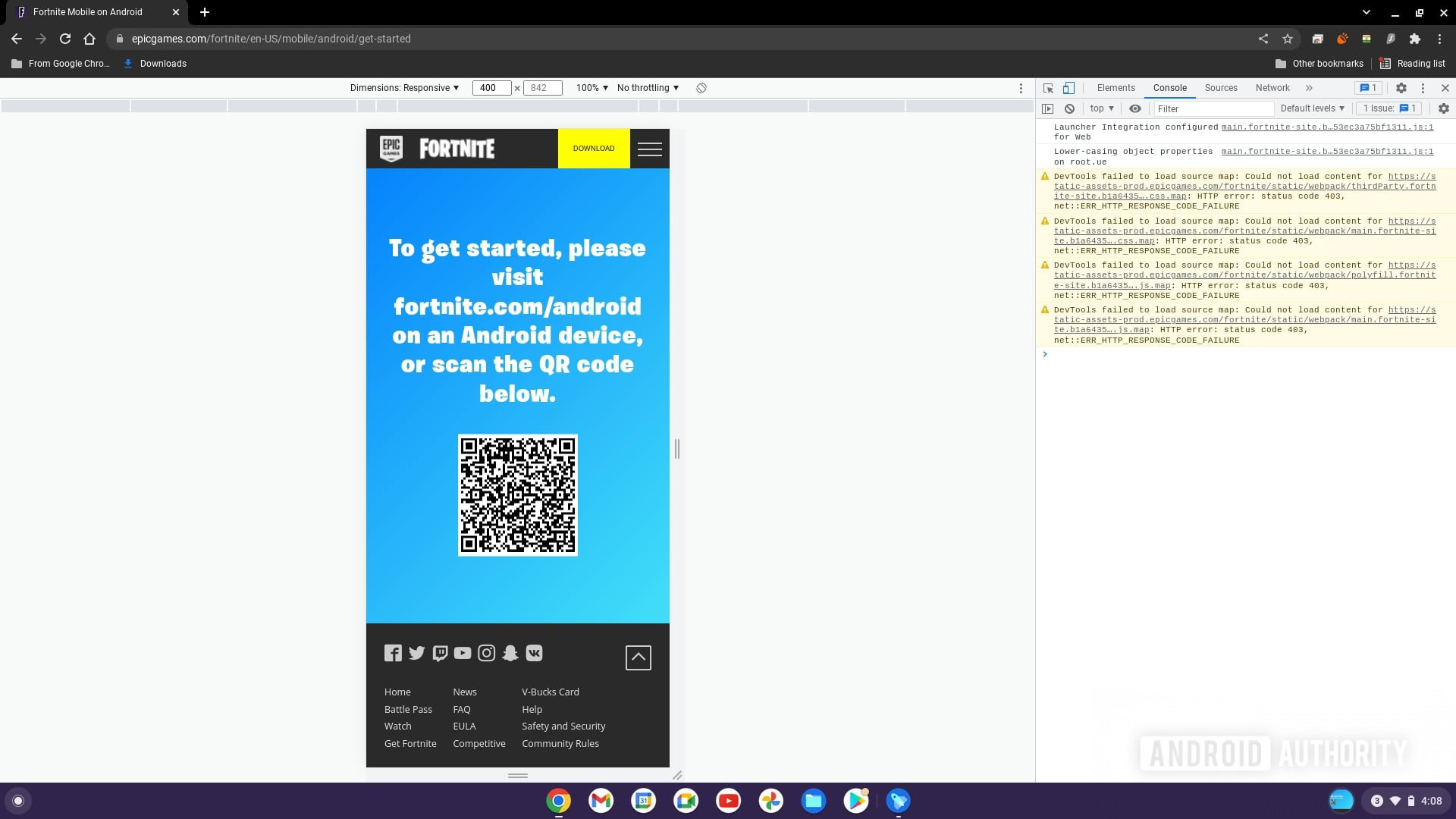The image size is (1456, 819).
Task: Expand the Dimensions Responsive dropdown
Action: (404, 88)
